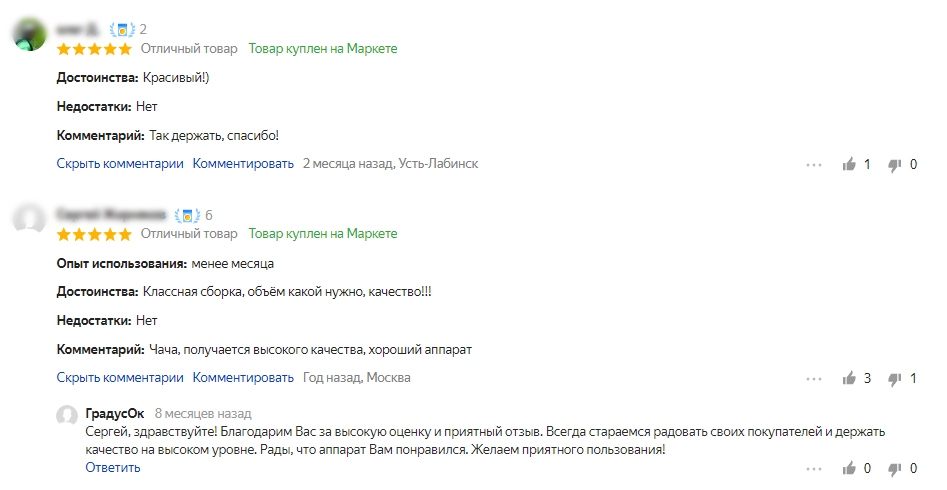
Task: Thumbs down the ГрадусОк reply
Action: (x=895, y=468)
